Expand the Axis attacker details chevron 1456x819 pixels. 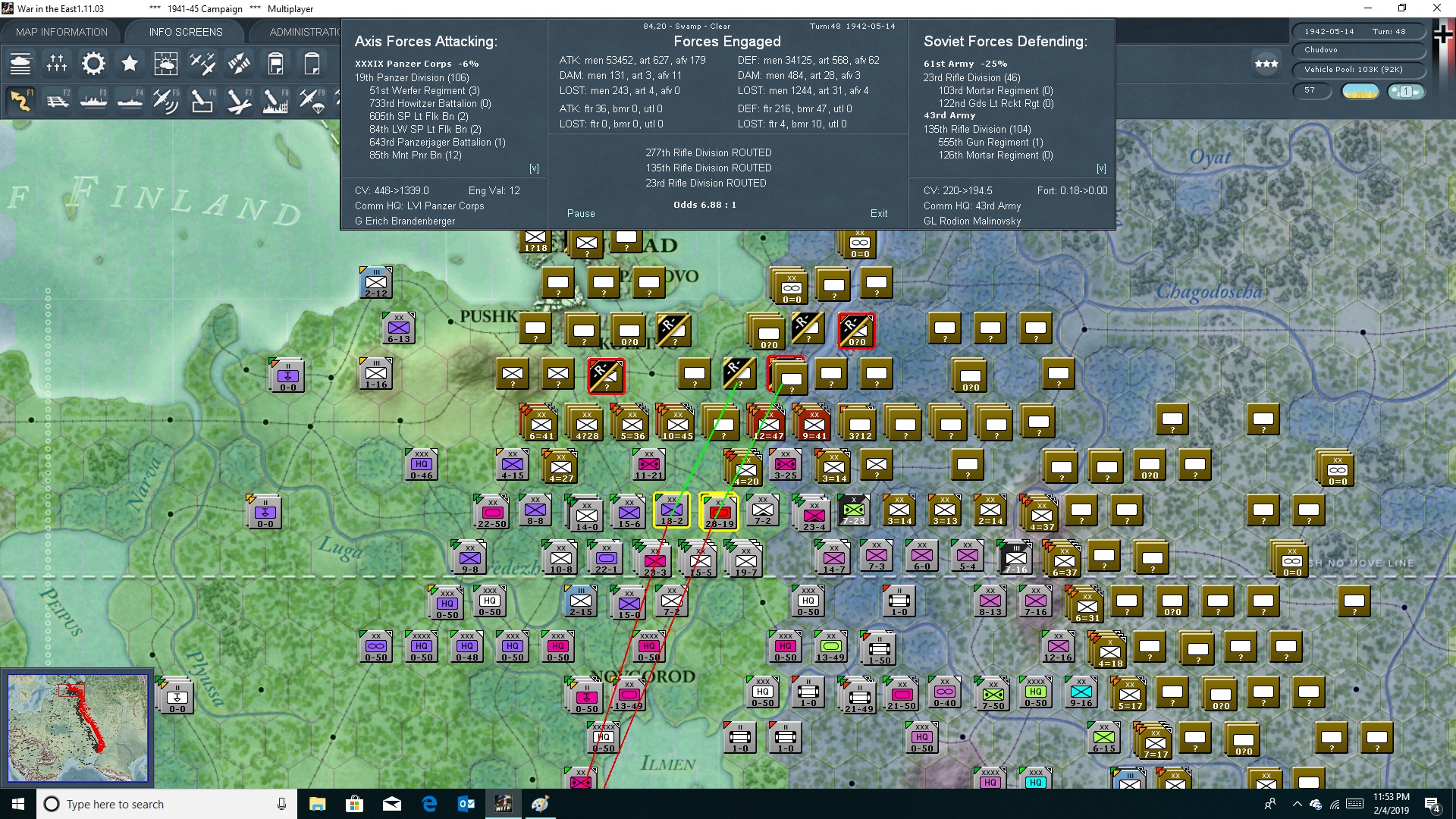pos(535,168)
